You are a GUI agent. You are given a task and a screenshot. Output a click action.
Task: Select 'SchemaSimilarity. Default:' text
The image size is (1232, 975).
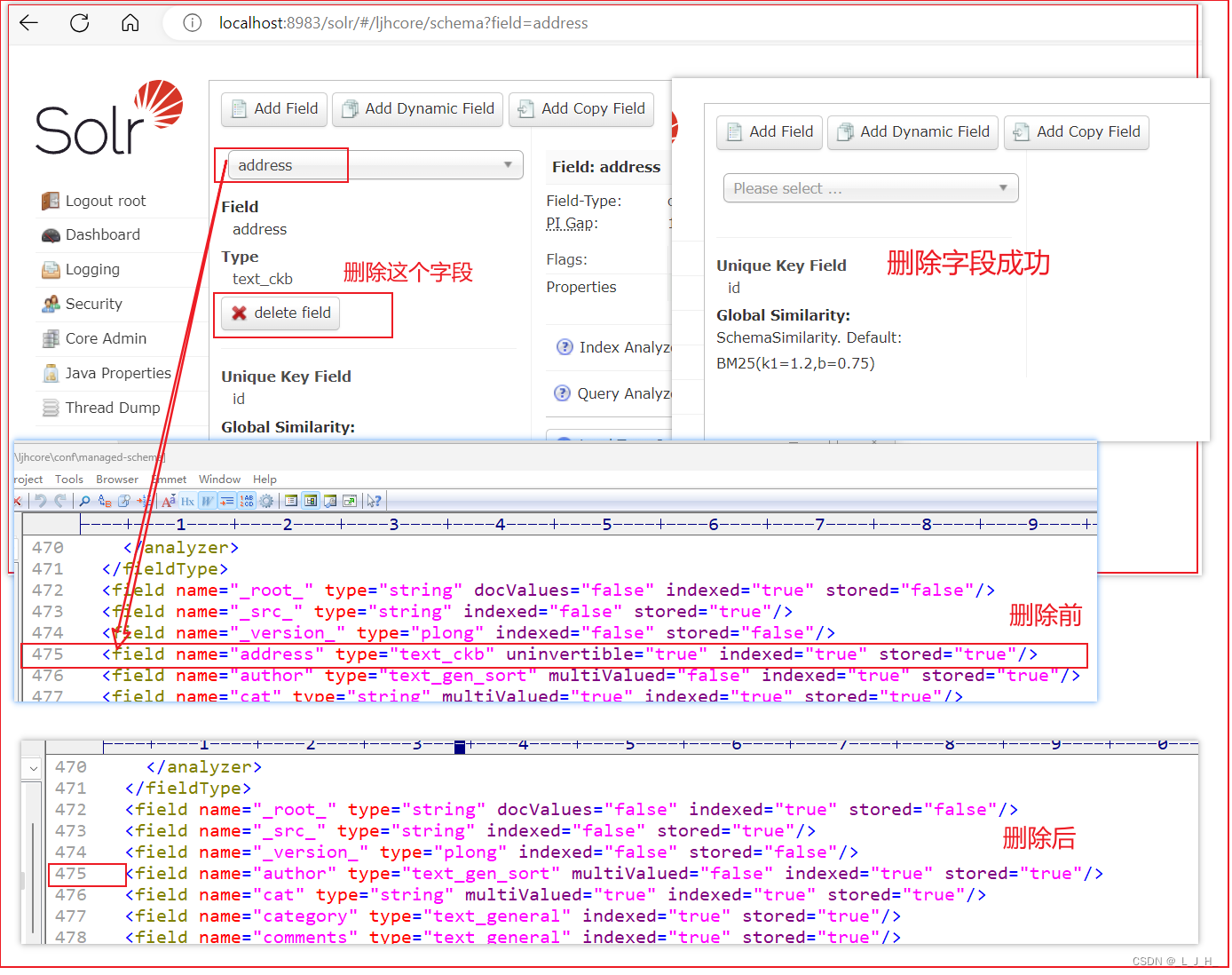pos(809,337)
